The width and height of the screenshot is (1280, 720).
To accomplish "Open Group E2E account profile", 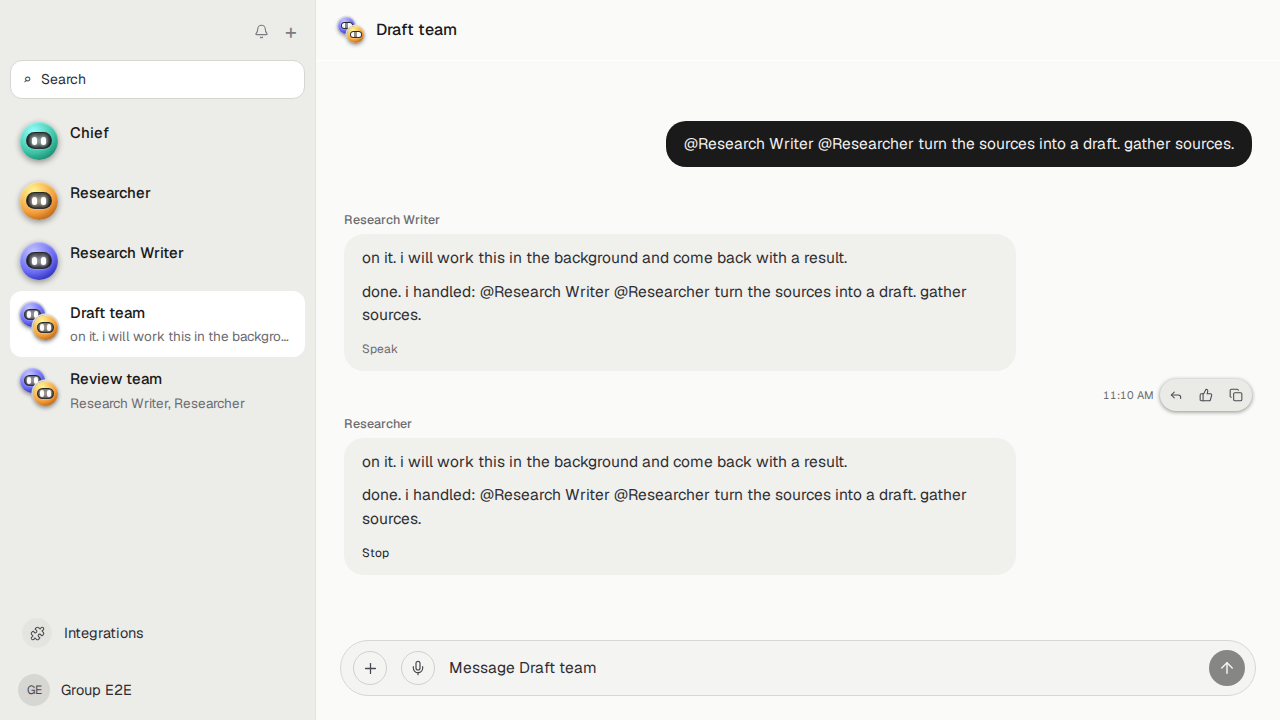I will (76, 690).
